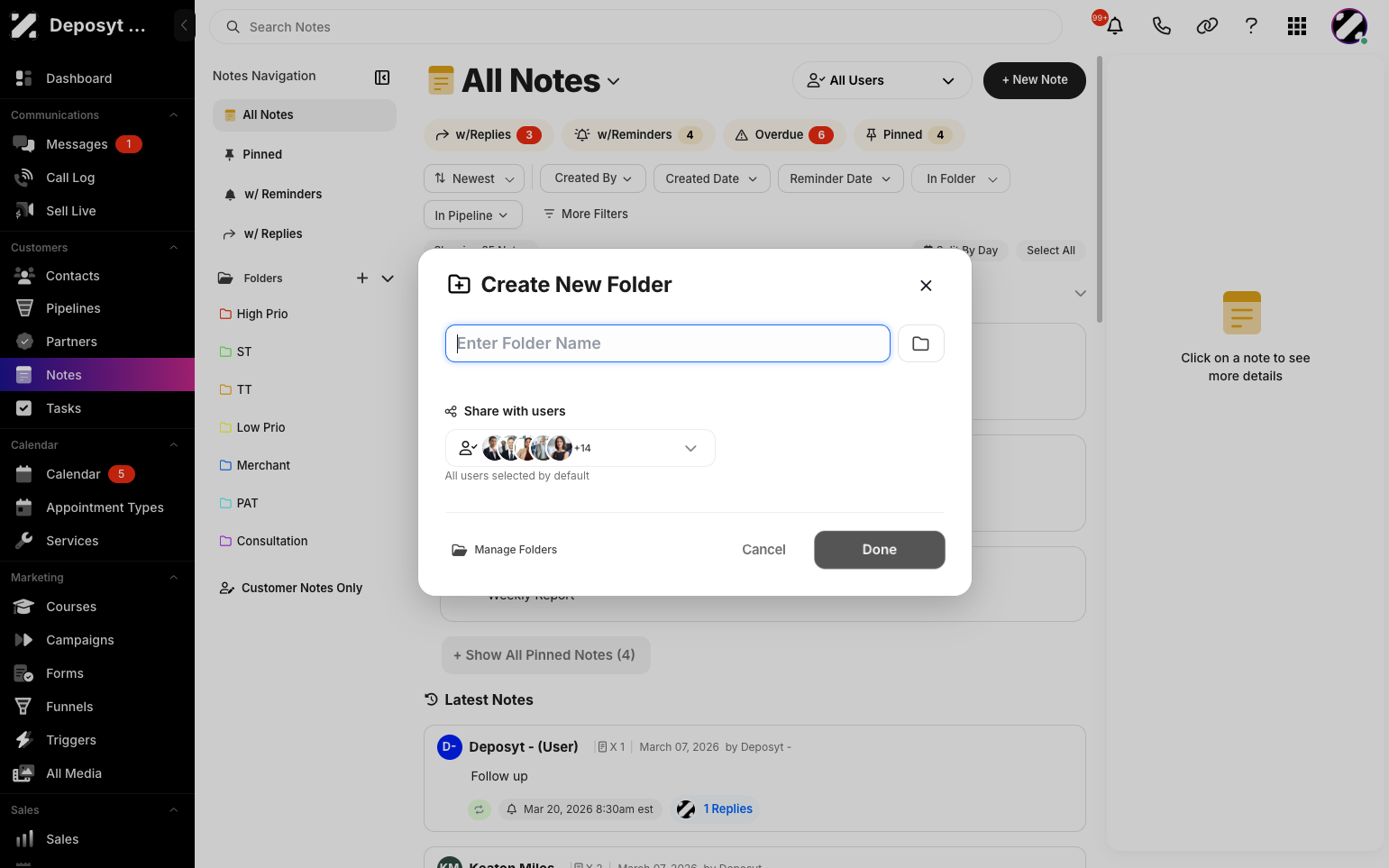The height and width of the screenshot is (868, 1389).
Task: Click the folder icon beside the name field
Action: point(920,343)
